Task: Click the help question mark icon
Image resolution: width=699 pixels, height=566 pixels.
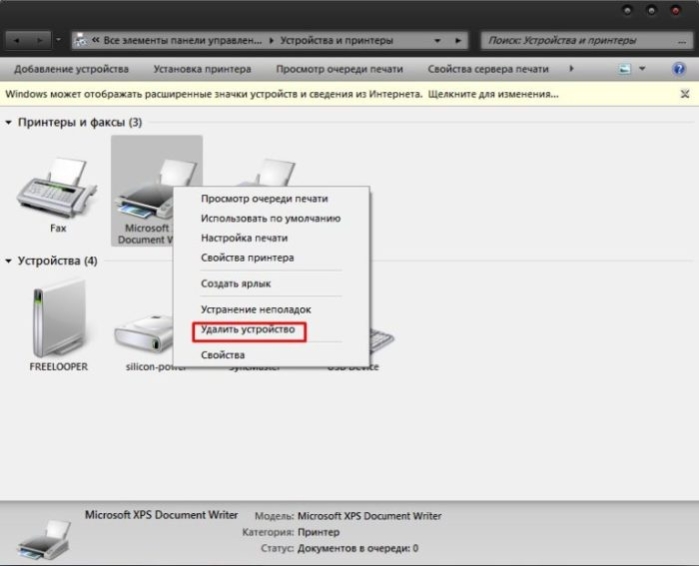Action: [678, 69]
